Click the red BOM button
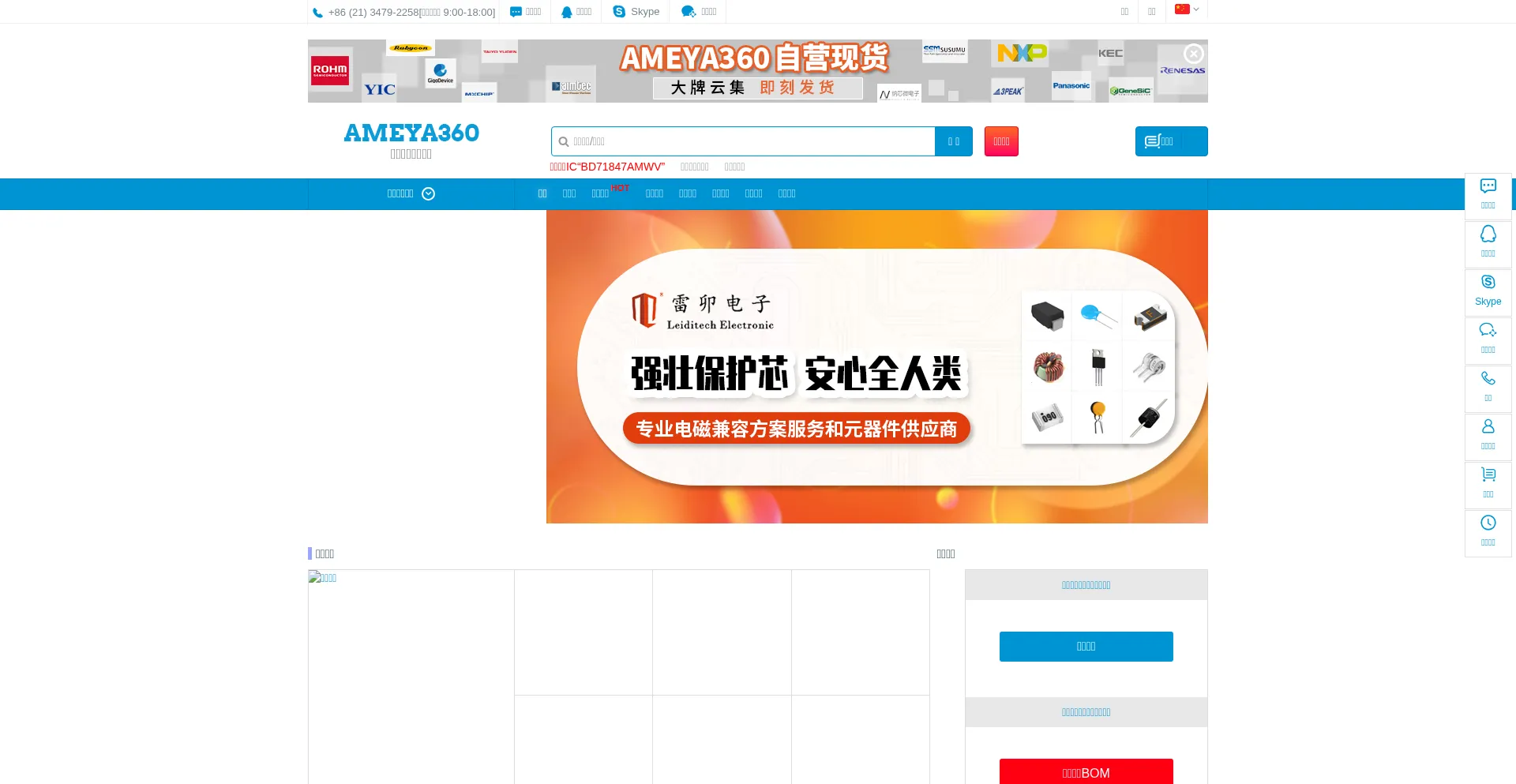Screen dimensions: 1516x784 [x=1086, y=772]
